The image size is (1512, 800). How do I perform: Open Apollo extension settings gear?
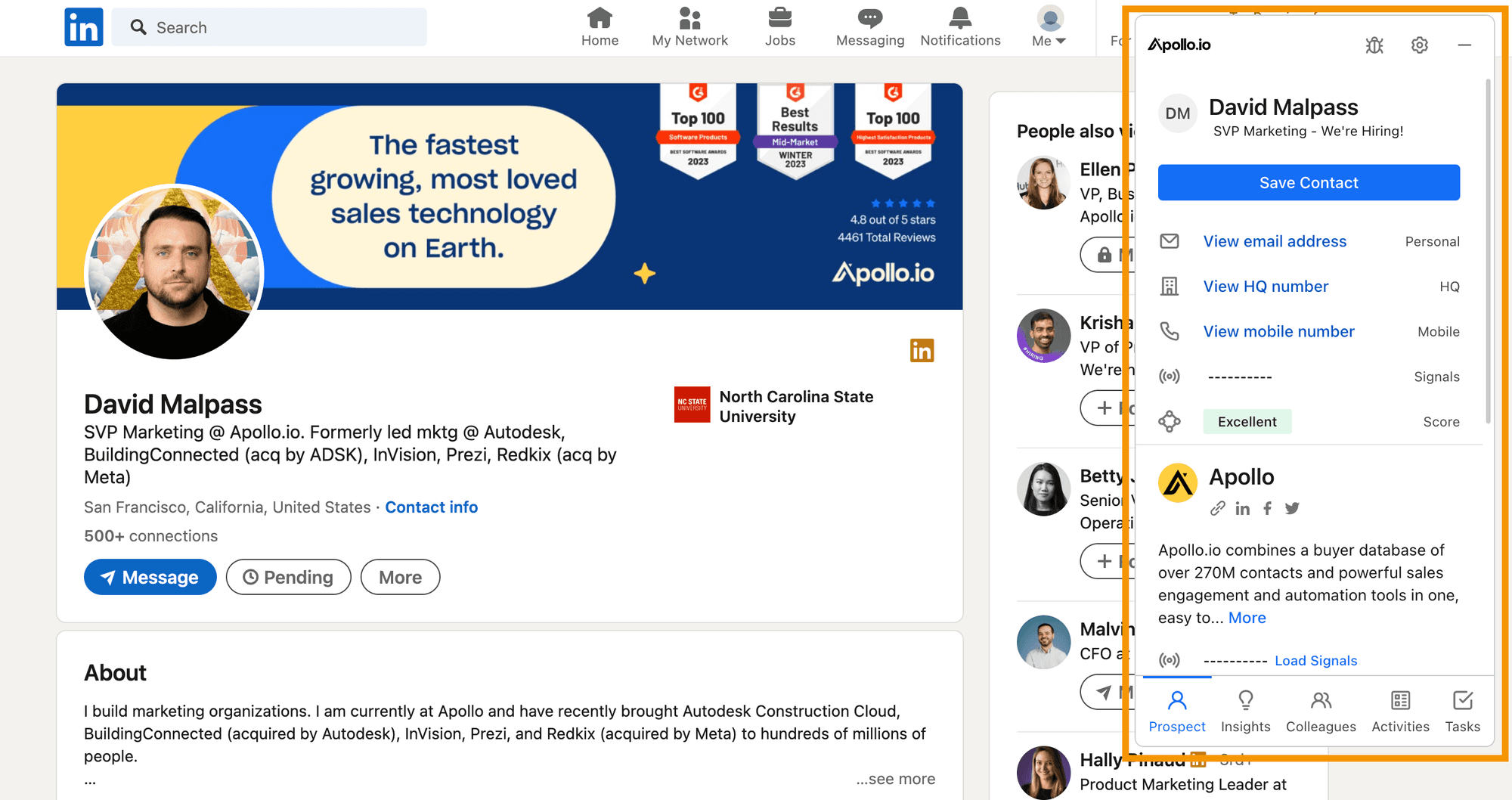(x=1420, y=45)
